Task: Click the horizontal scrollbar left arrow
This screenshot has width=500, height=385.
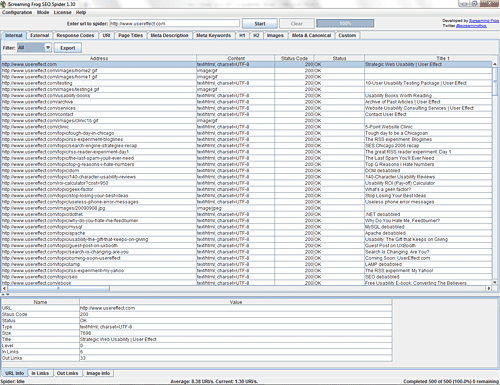Action: coord(4,288)
